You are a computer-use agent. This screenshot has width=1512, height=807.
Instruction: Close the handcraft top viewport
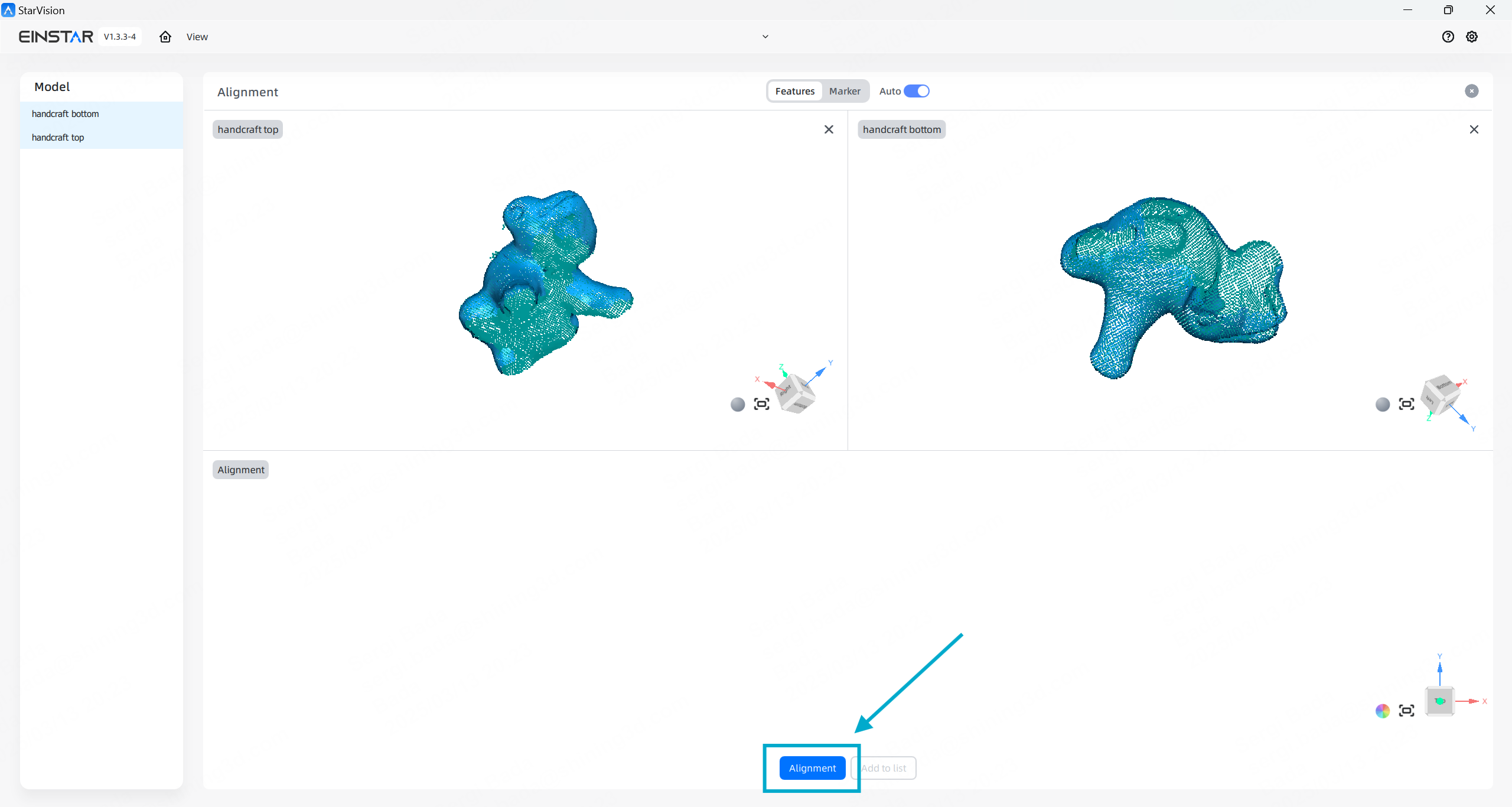click(829, 129)
